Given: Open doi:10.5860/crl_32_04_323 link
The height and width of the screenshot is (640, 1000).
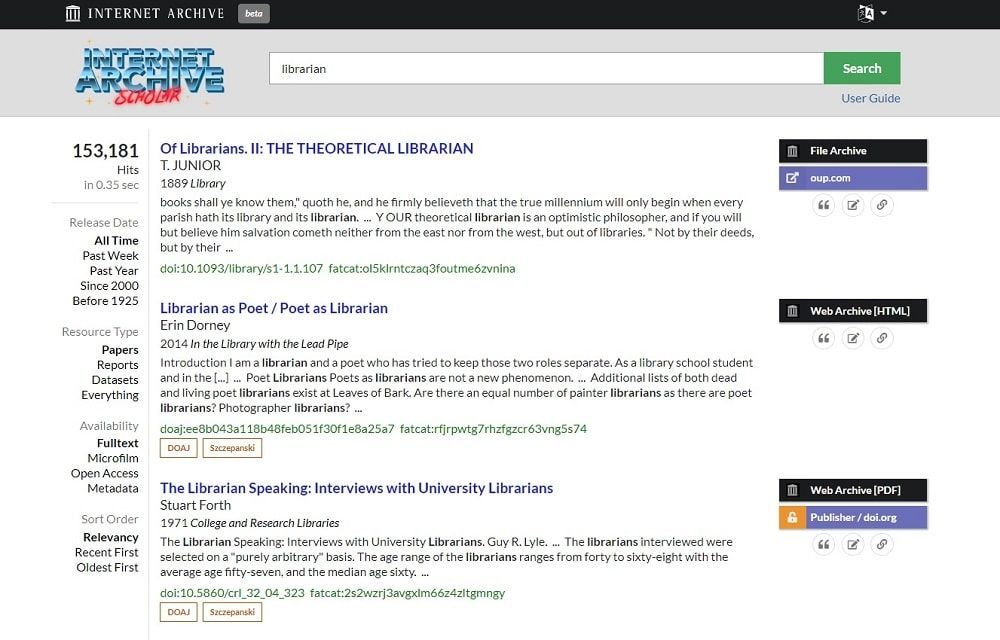Looking at the screenshot, I should [232, 593].
